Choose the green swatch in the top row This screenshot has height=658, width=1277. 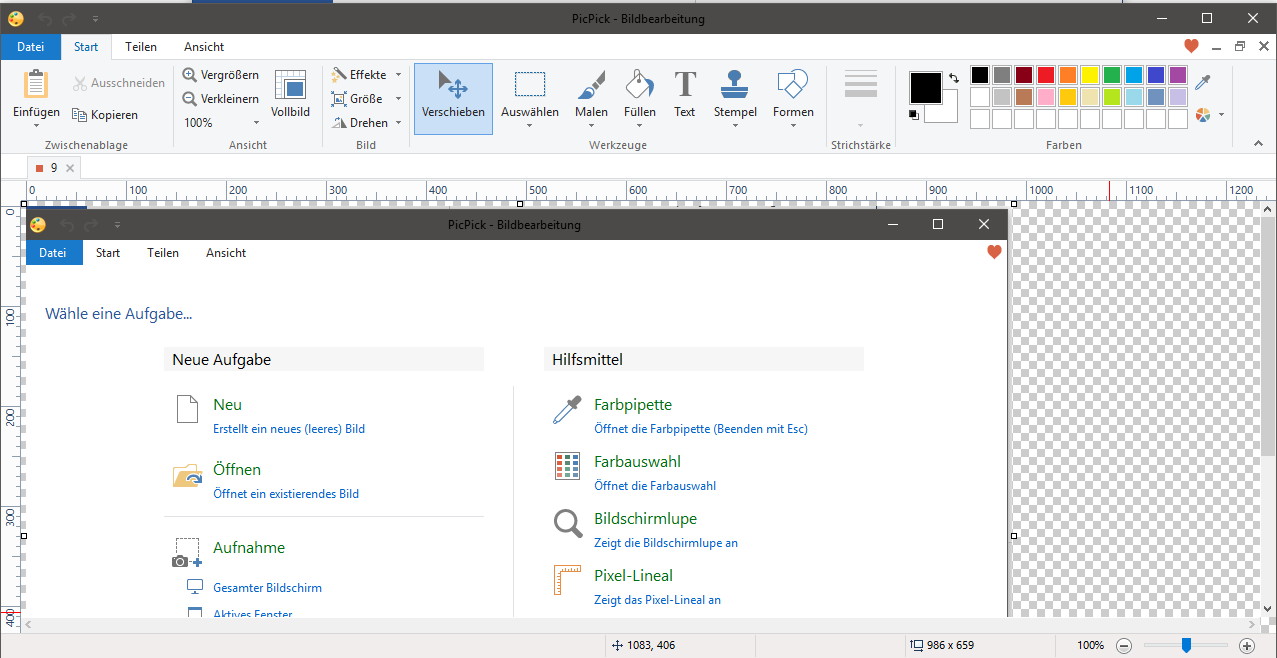[x=1111, y=75]
